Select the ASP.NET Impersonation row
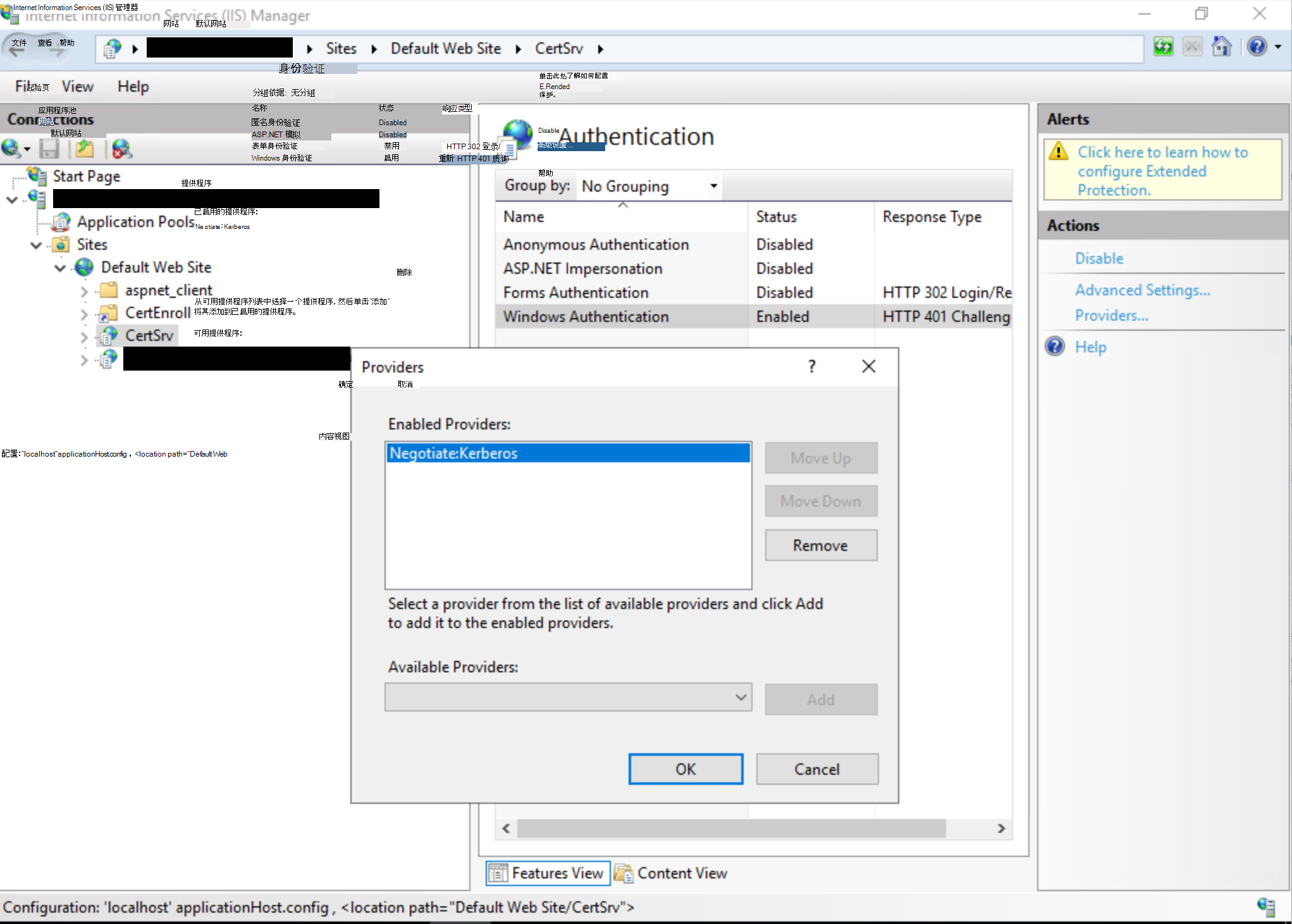 pos(754,269)
